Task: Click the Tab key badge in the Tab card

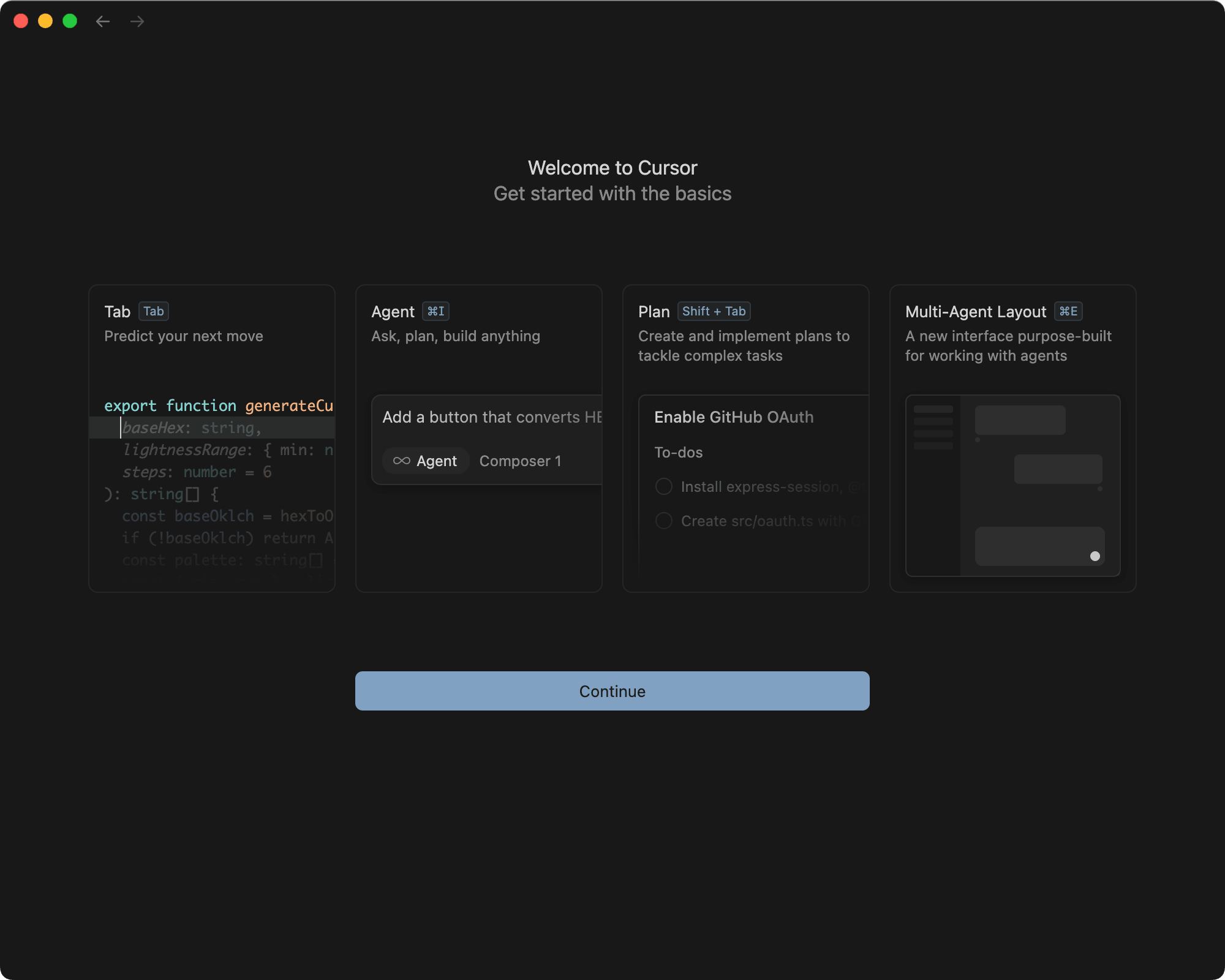Action: coord(153,311)
